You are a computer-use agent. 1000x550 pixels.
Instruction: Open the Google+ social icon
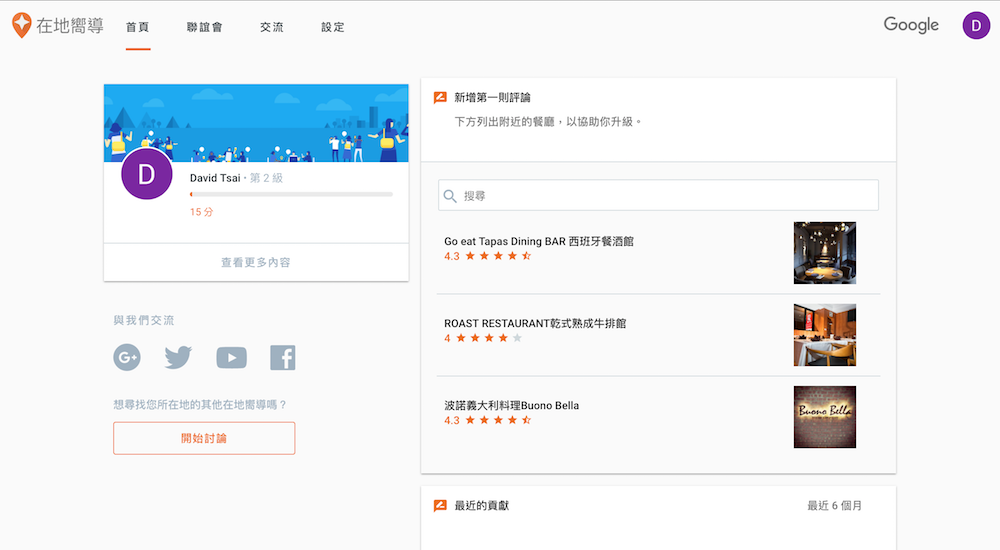pos(127,357)
